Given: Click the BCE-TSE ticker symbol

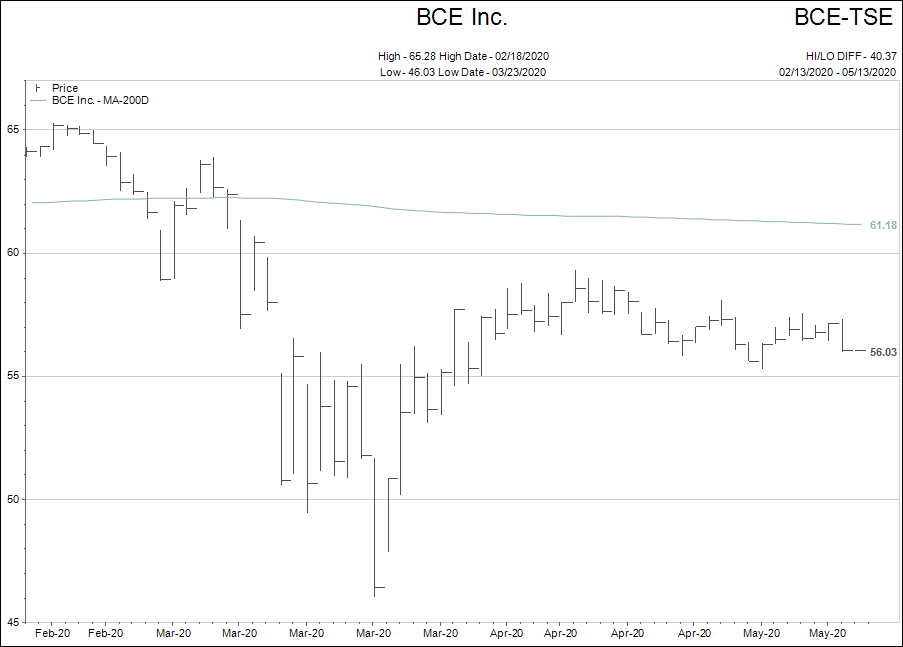Looking at the screenshot, I should click(x=843, y=18).
